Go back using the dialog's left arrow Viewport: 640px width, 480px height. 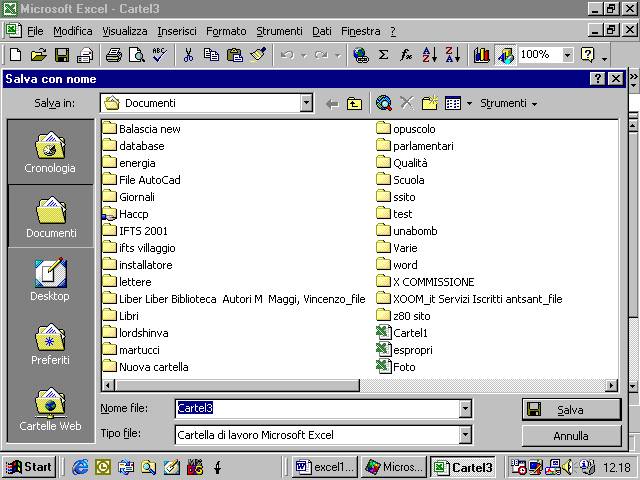pyautogui.click(x=332, y=104)
